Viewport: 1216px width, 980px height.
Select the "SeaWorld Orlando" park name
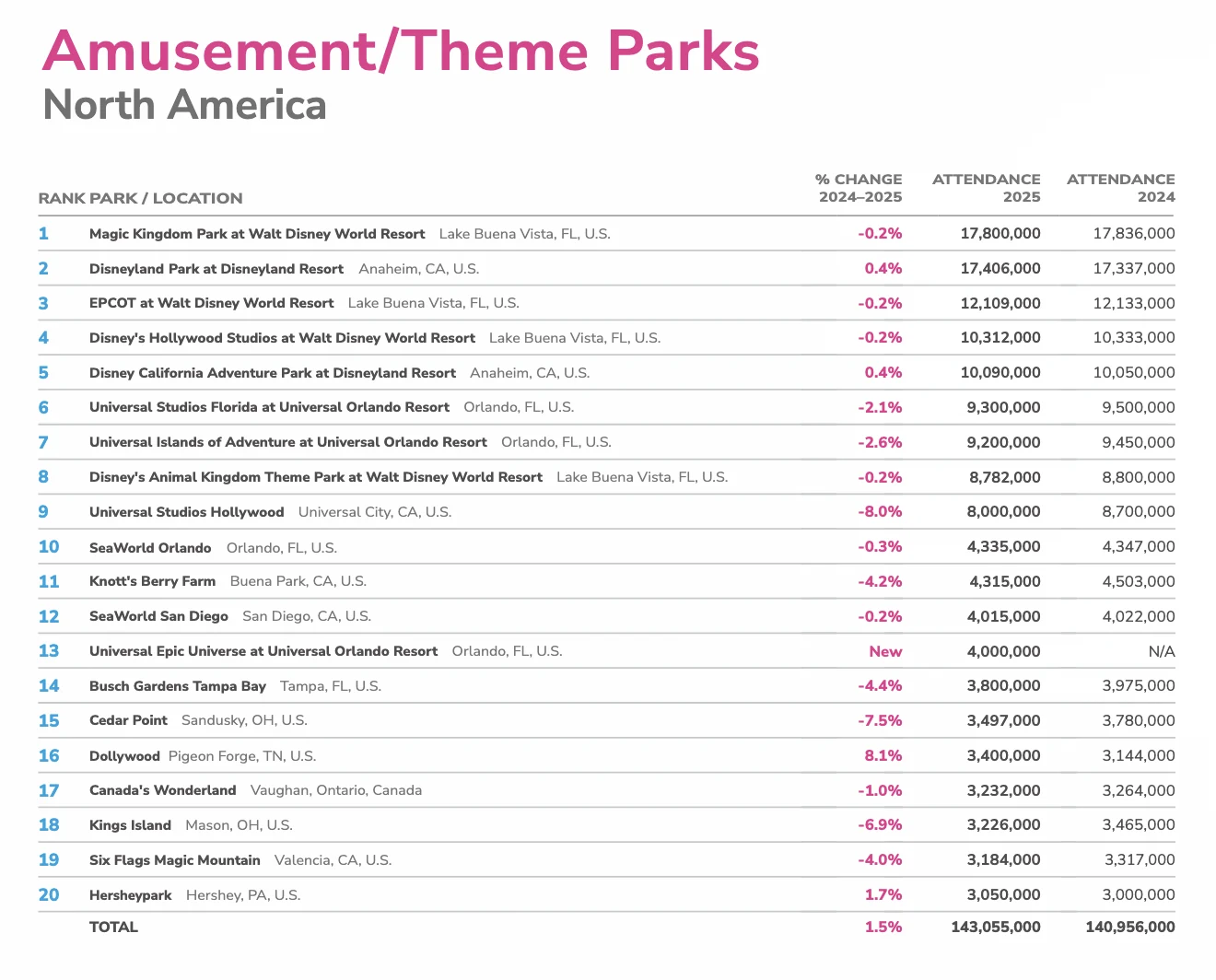tap(150, 548)
